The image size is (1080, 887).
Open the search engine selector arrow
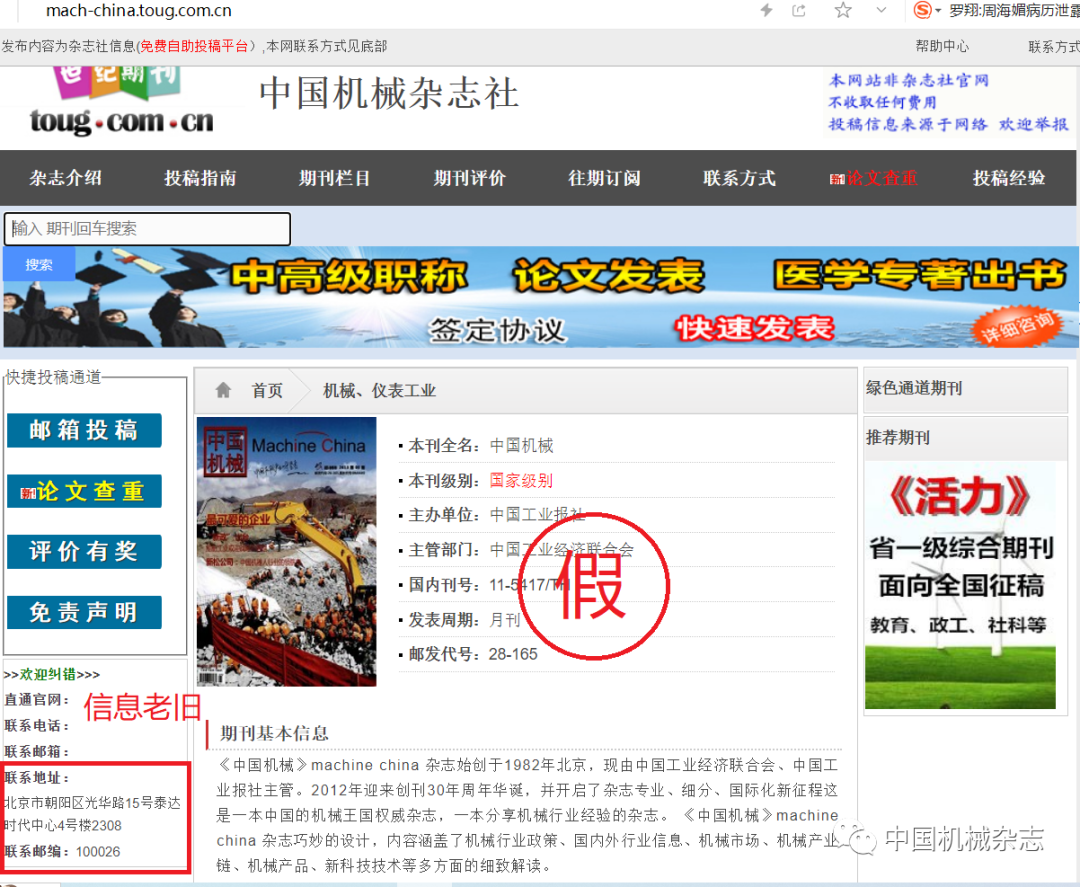(x=938, y=11)
